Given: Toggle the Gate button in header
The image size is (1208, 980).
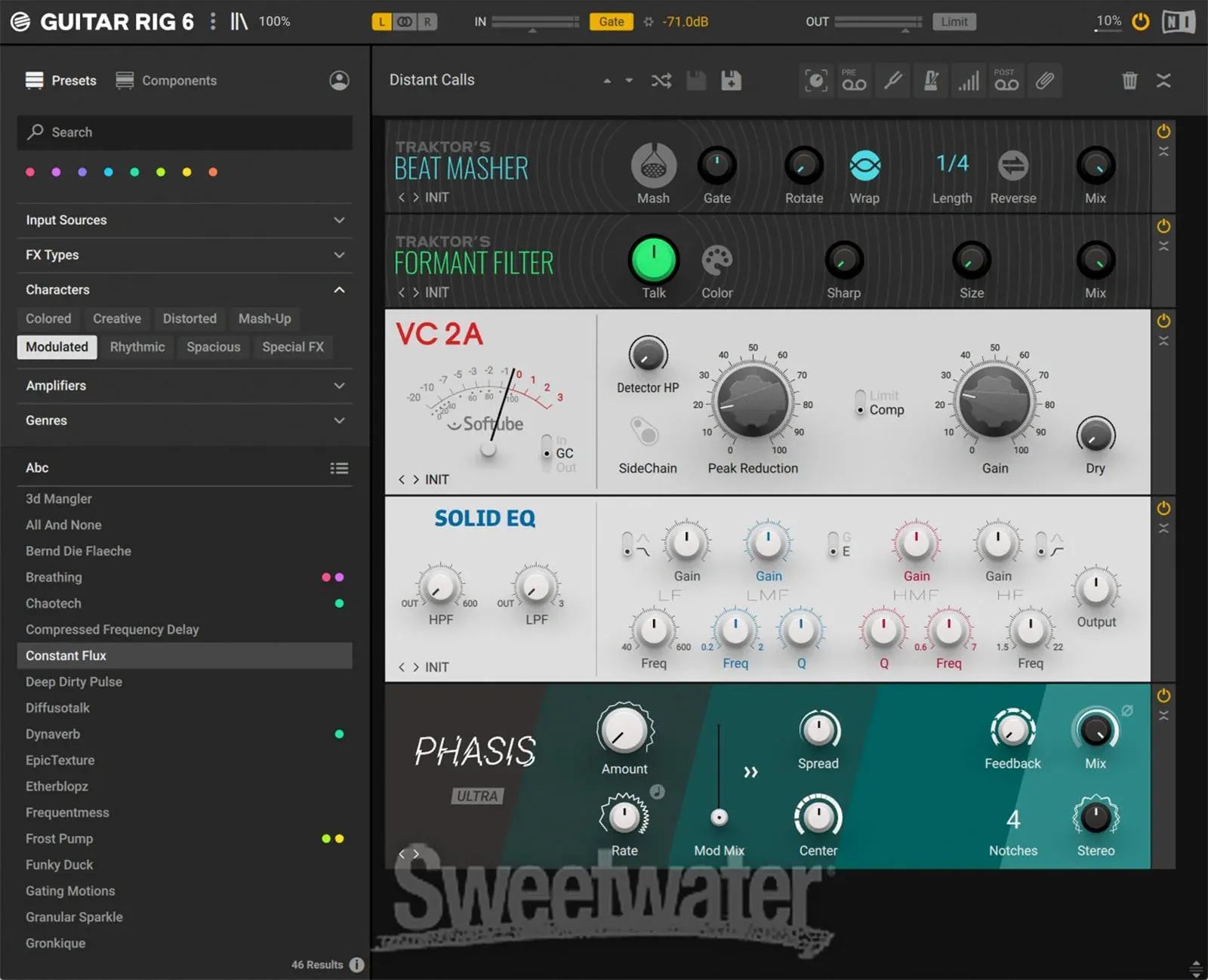Looking at the screenshot, I should pos(612,22).
